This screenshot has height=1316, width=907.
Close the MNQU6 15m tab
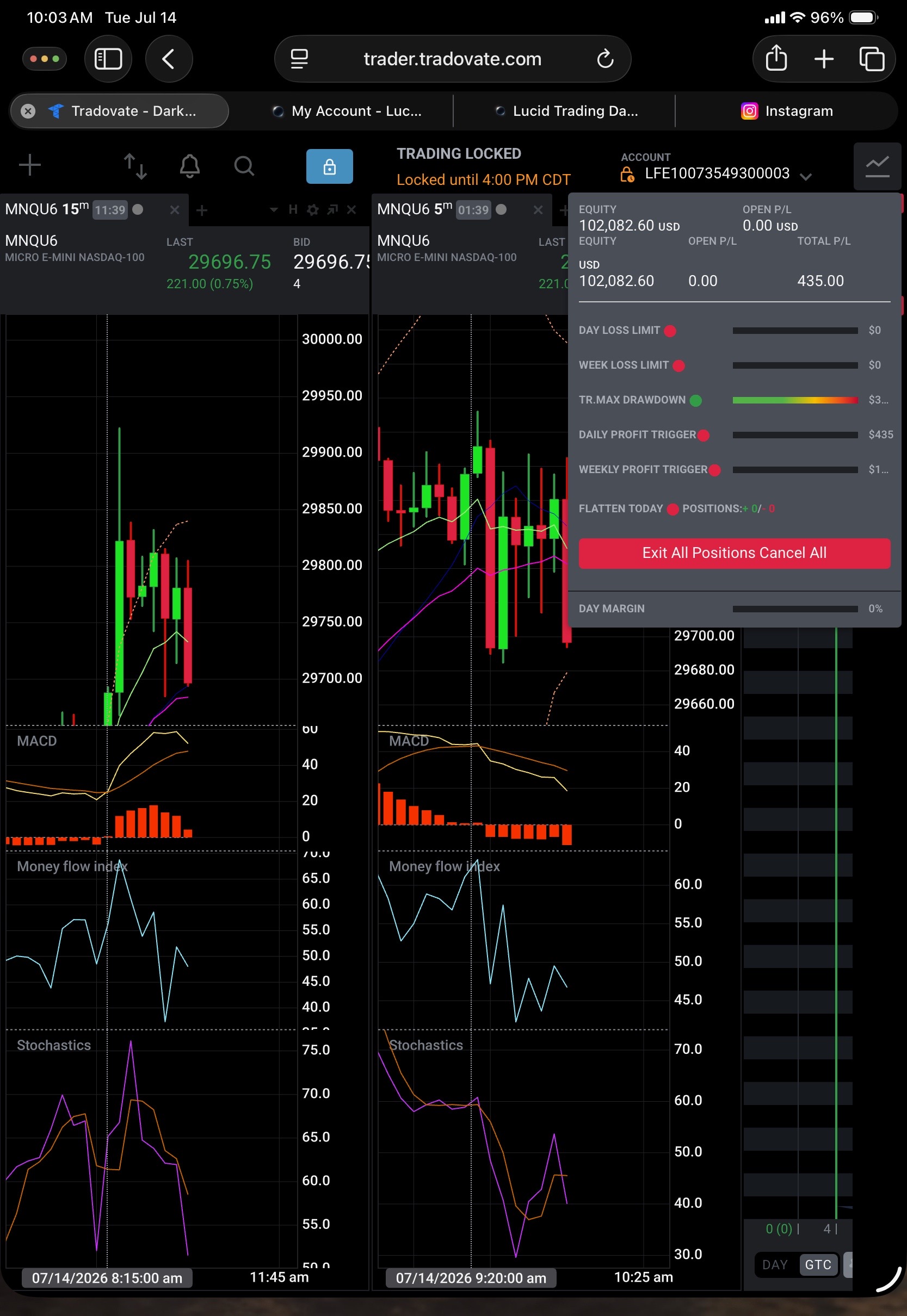pos(175,209)
